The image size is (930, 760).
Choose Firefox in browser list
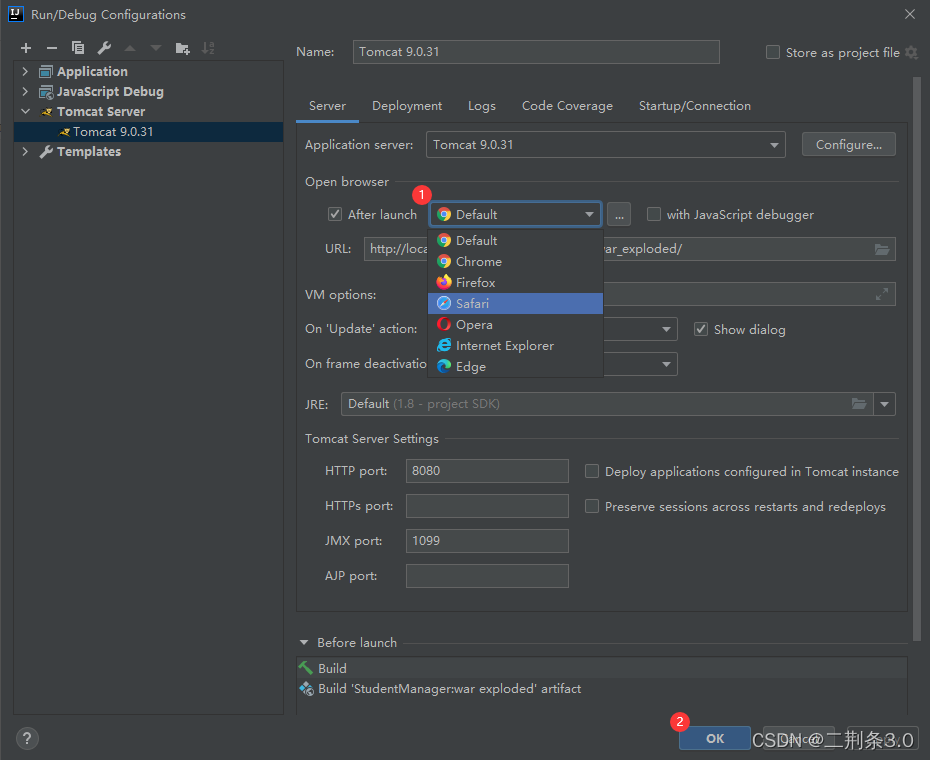[x=515, y=282]
